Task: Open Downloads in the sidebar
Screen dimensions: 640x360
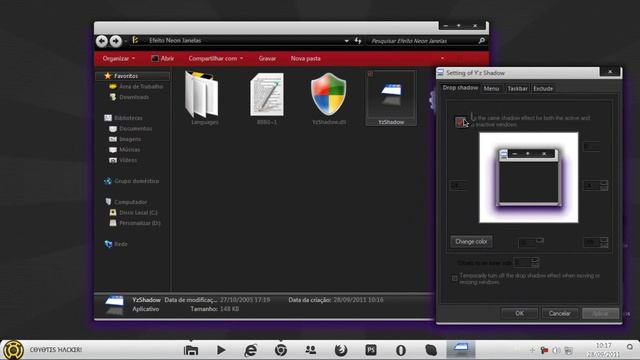Action: (134, 97)
